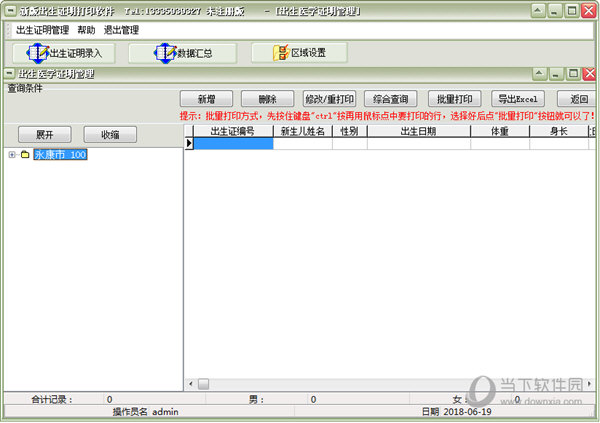Click the 身长 column header
This screenshot has width=600, height=423.
[559, 131]
